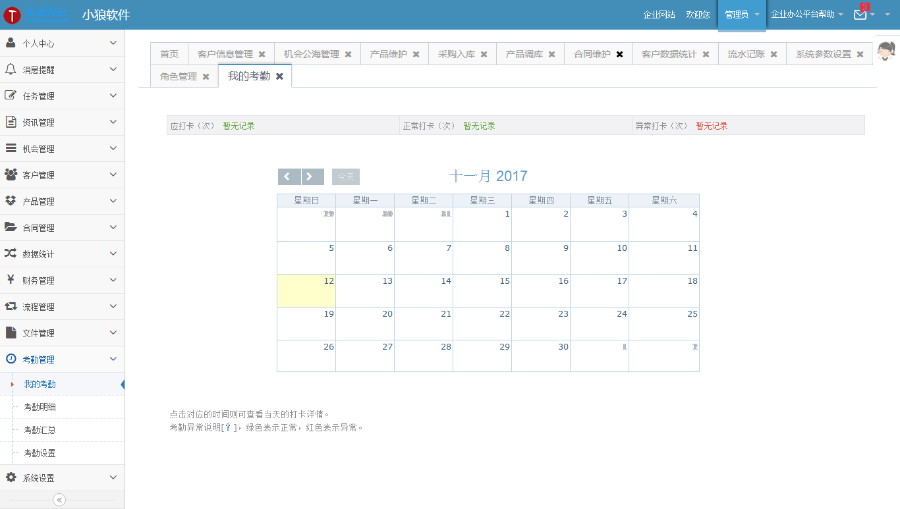Click the 客户管理 people icon

[x=10, y=174]
